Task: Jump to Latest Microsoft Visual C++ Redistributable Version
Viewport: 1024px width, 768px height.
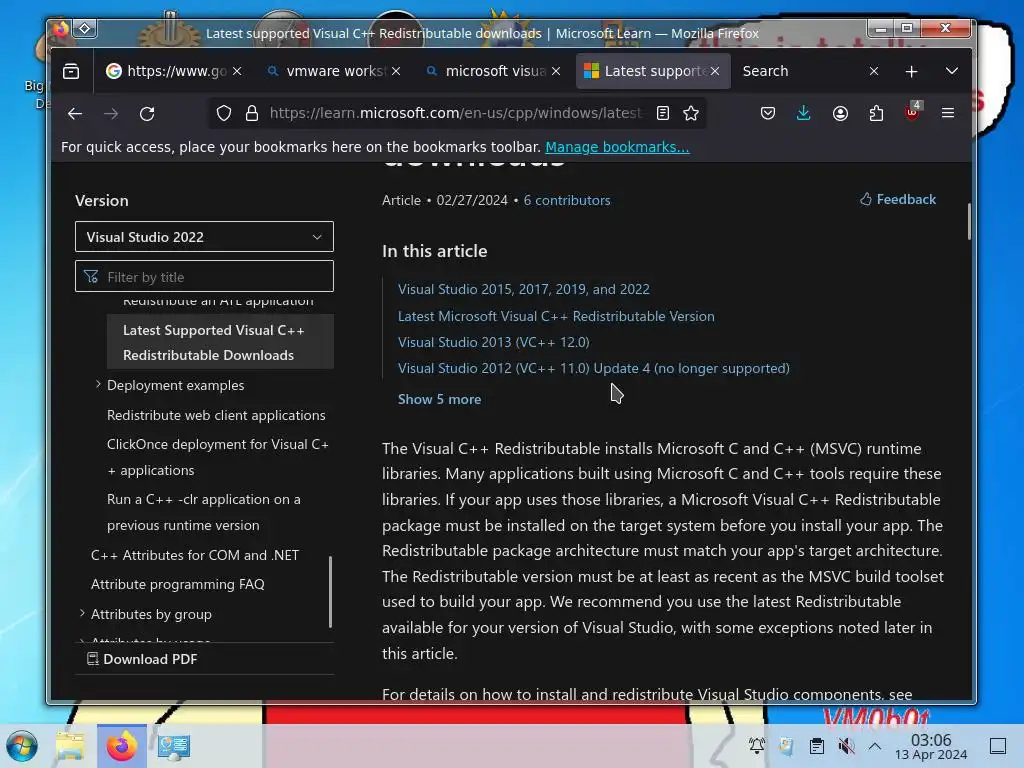Action: pos(556,316)
